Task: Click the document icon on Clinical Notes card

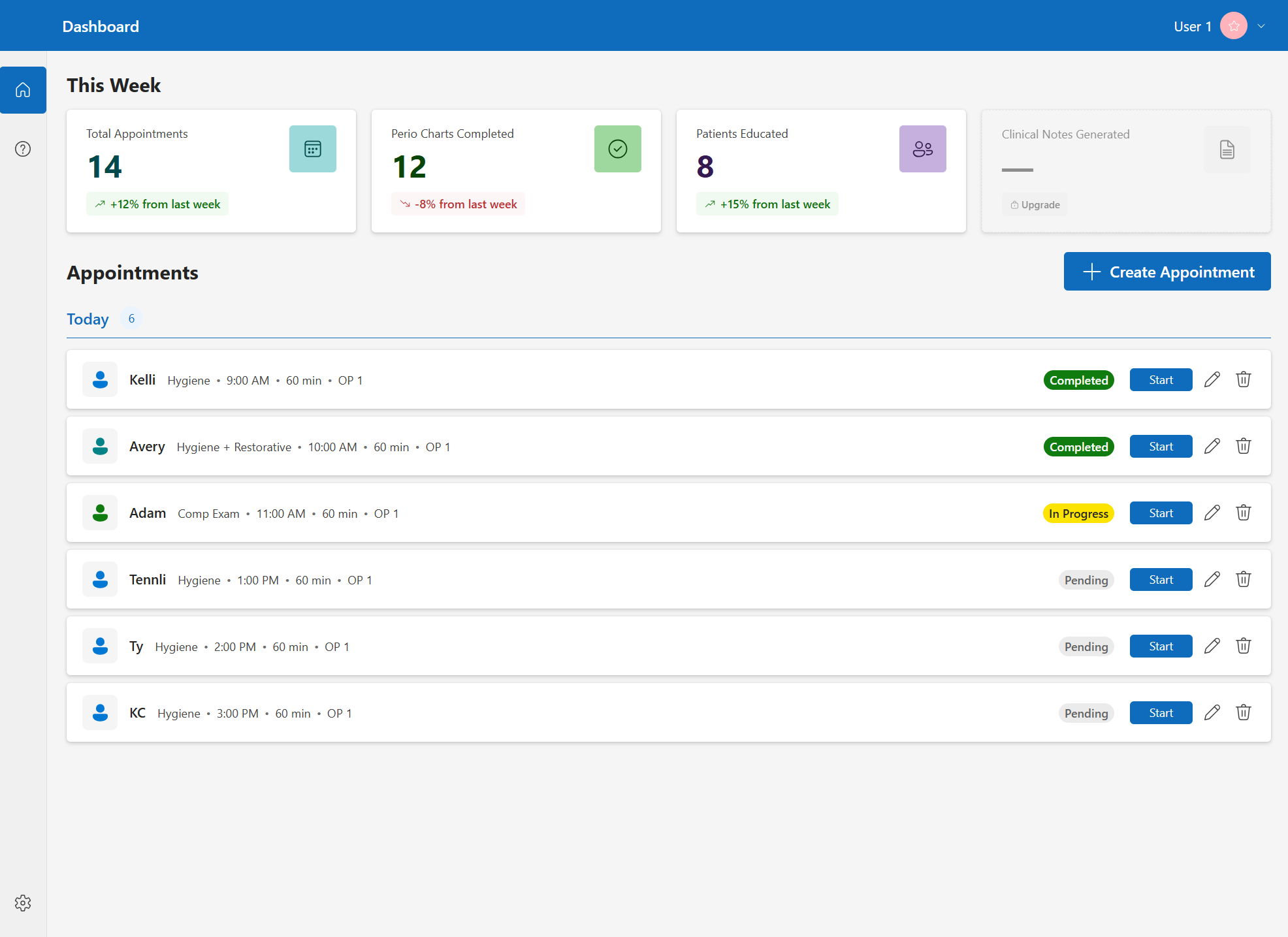Action: (1227, 150)
